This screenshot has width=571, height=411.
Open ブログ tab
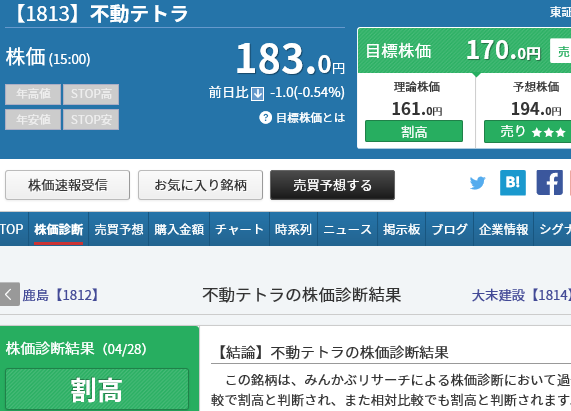click(x=449, y=229)
